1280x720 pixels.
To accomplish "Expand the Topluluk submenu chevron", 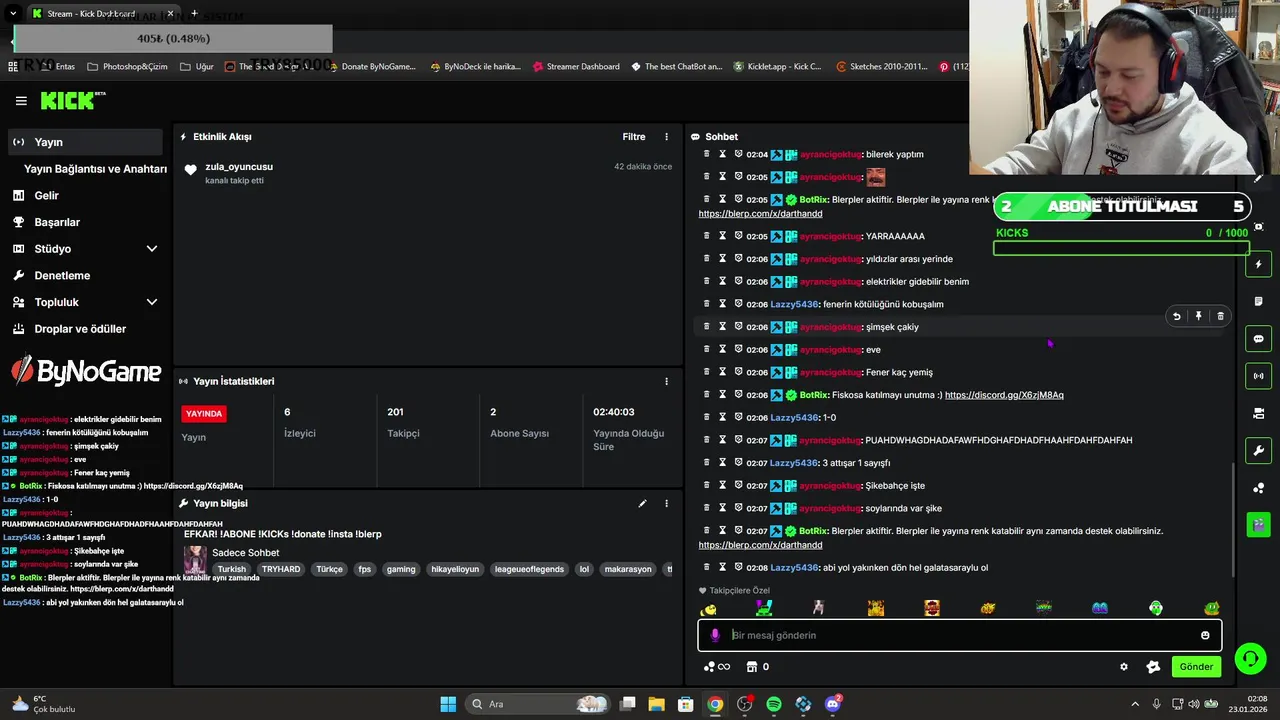I will (x=152, y=302).
